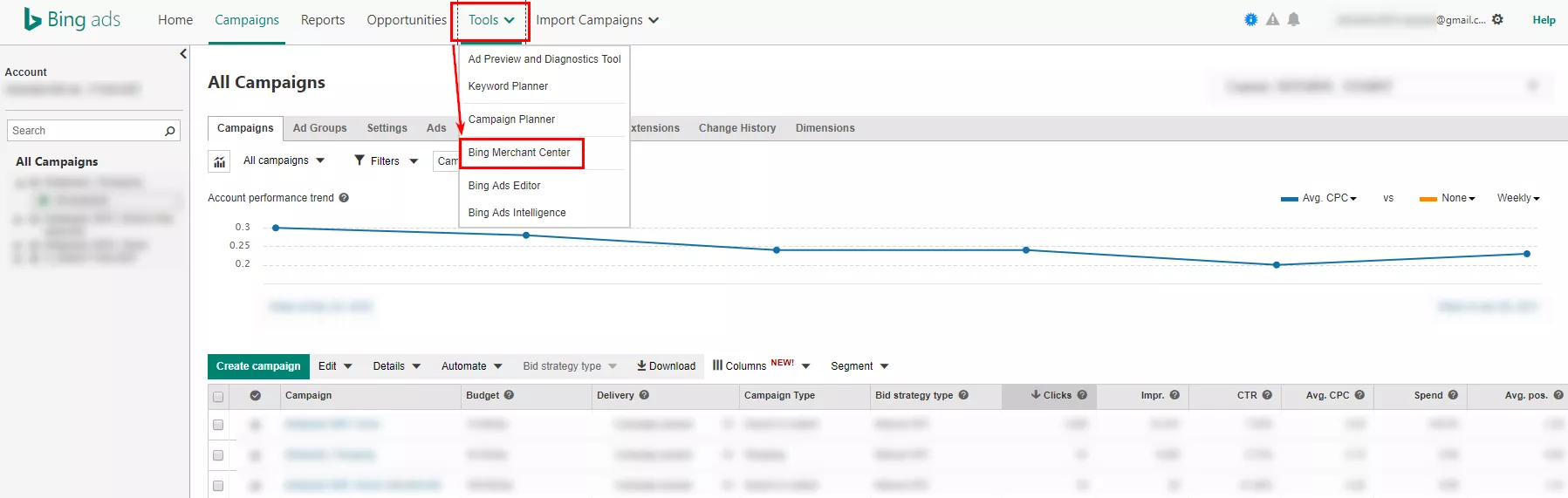Toggle the performance chart icon button
Image resolution: width=1568 pixels, height=498 pixels.
coord(219,161)
